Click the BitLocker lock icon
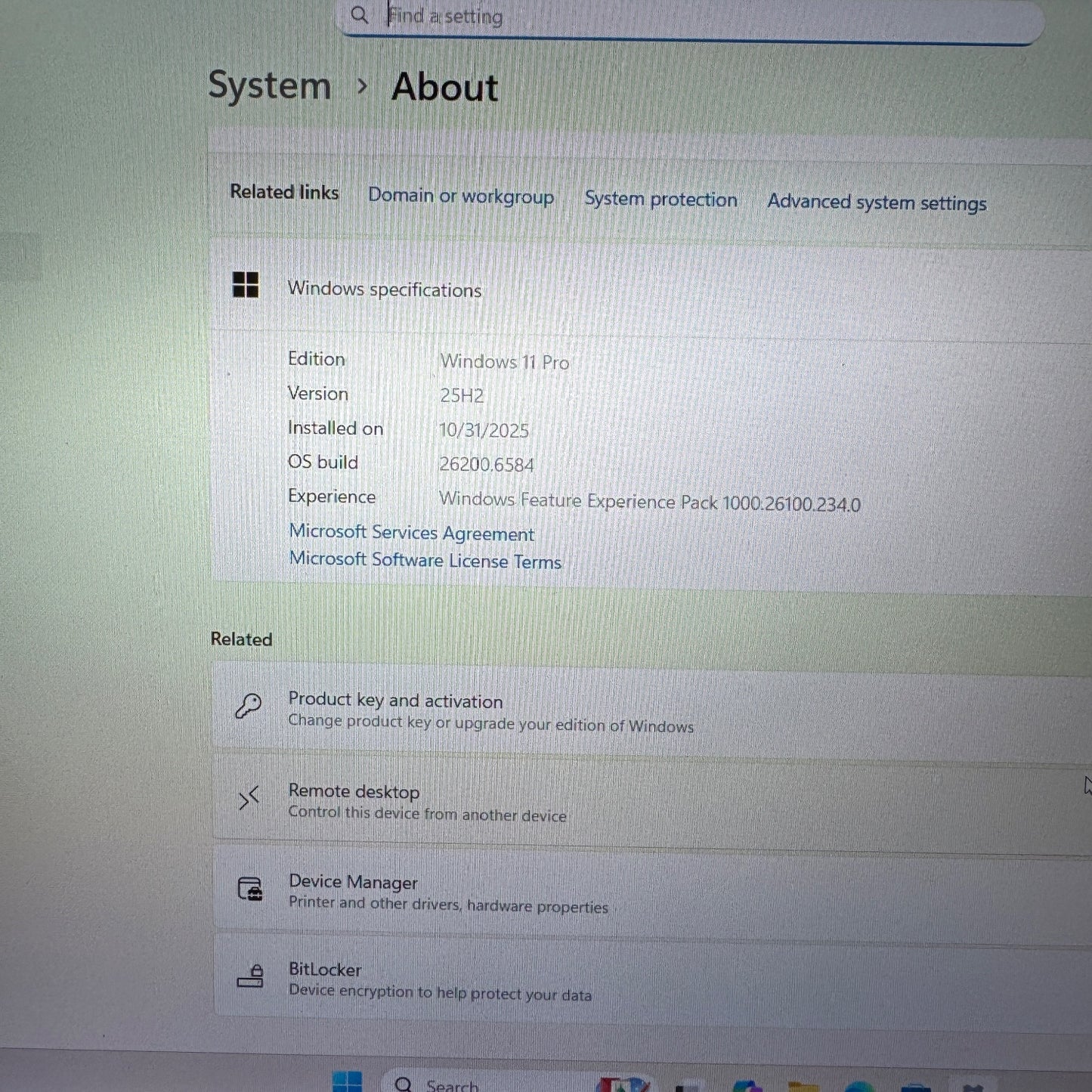This screenshot has height=1092, width=1092. pyautogui.click(x=250, y=977)
